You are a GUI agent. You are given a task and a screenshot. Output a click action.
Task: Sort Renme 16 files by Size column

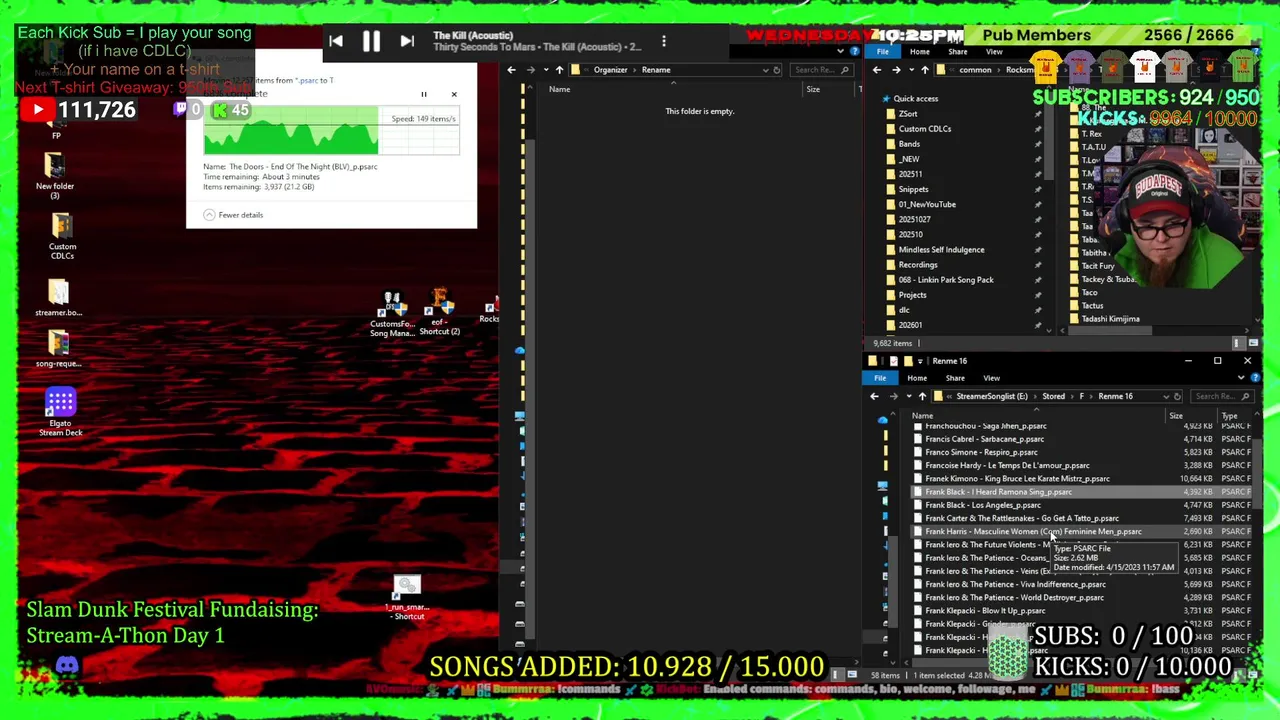point(1176,416)
